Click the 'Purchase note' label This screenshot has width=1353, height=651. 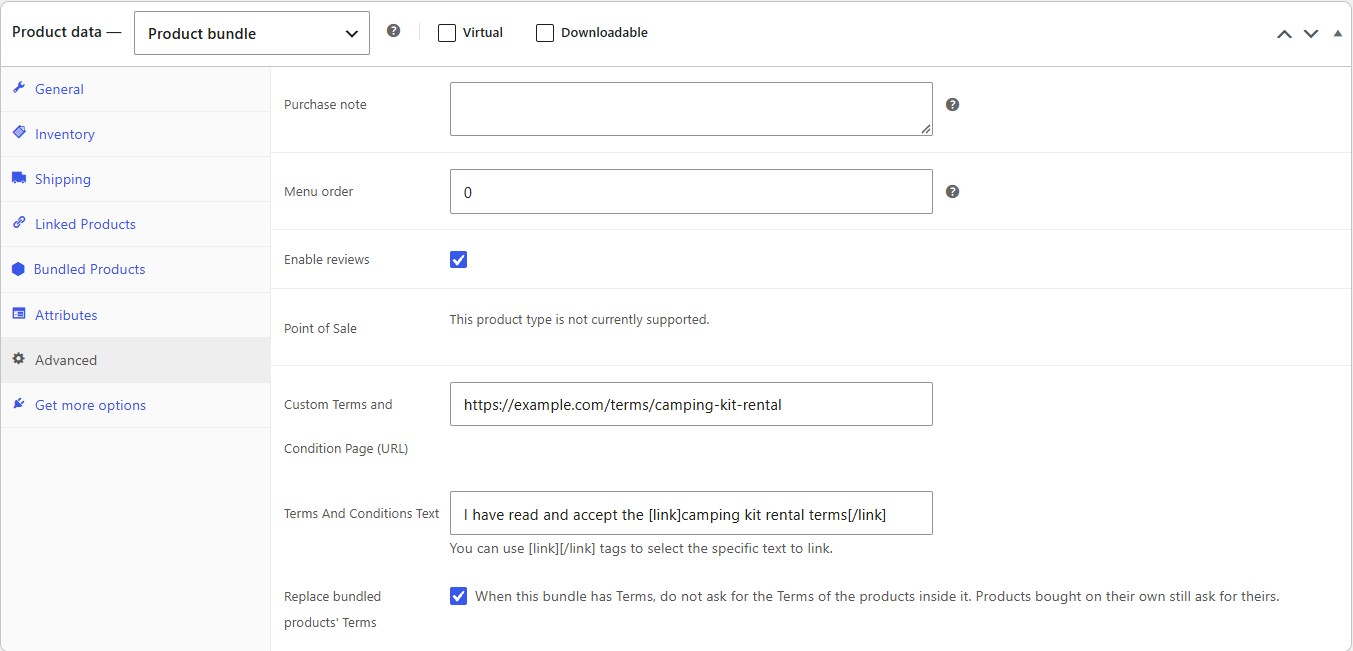(325, 104)
